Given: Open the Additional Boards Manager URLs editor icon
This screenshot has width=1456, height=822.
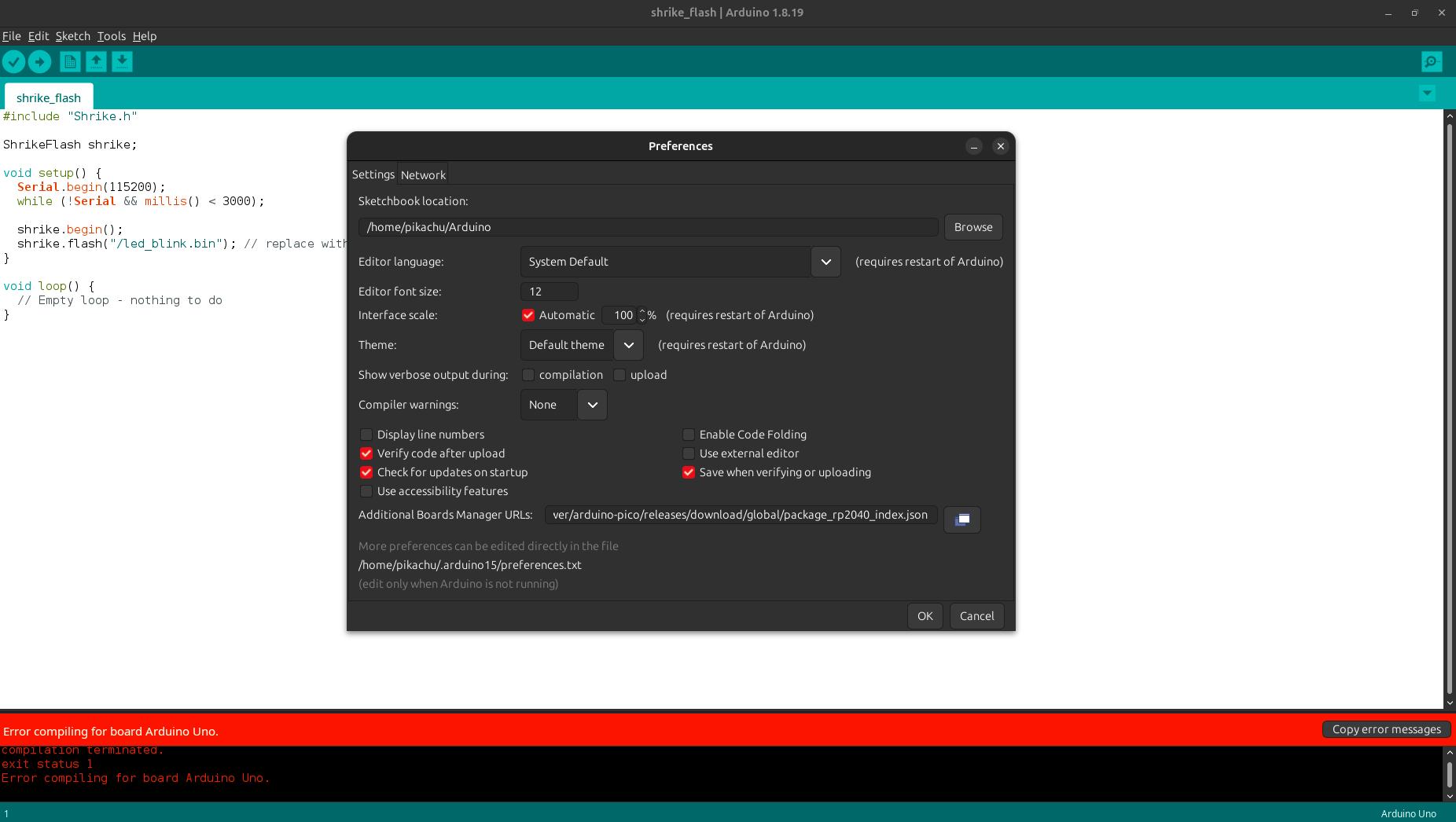Looking at the screenshot, I should coord(961,519).
